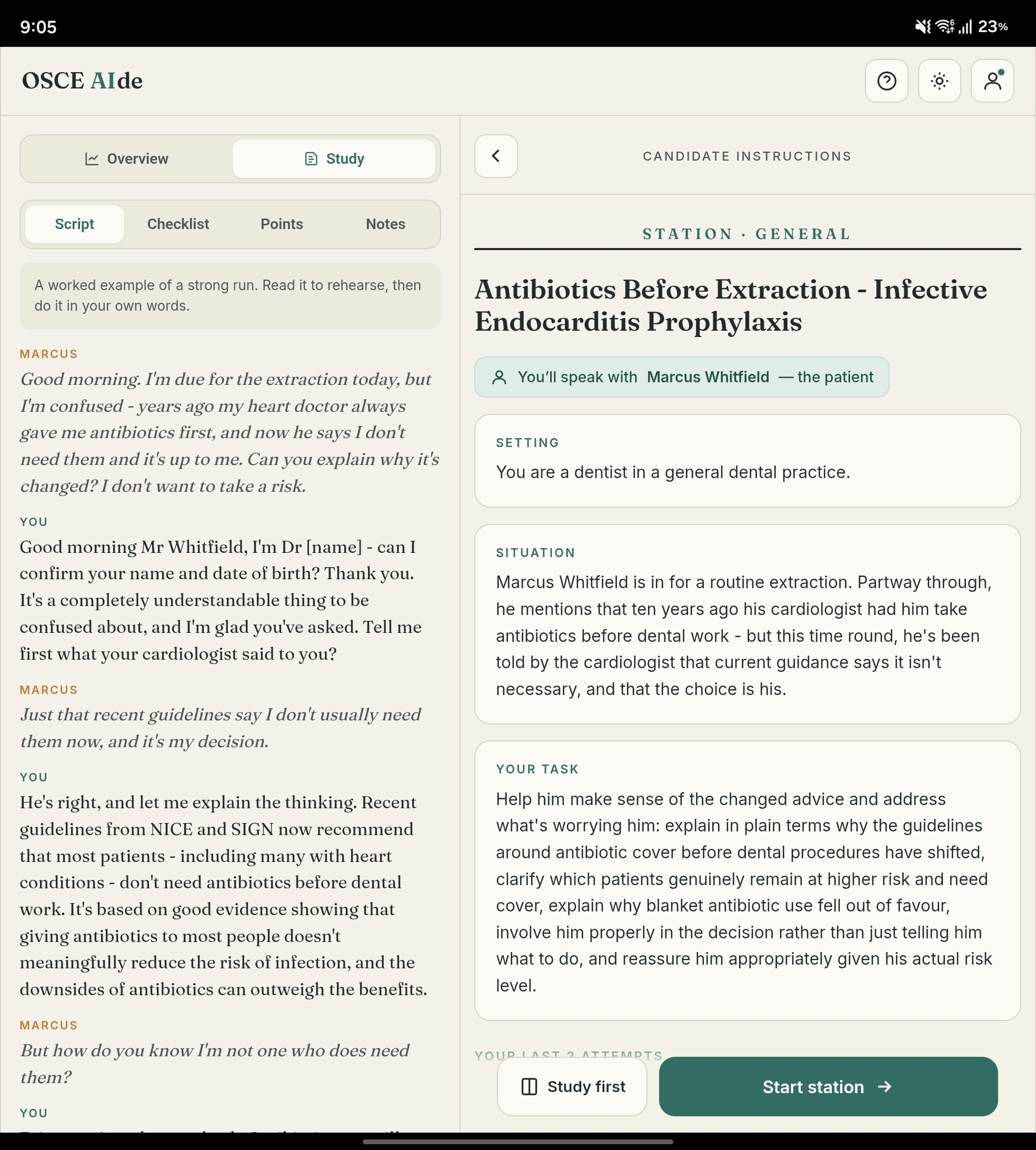The image size is (1036, 1150).
Task: Click the person icon in patient banner
Action: pyautogui.click(x=499, y=377)
